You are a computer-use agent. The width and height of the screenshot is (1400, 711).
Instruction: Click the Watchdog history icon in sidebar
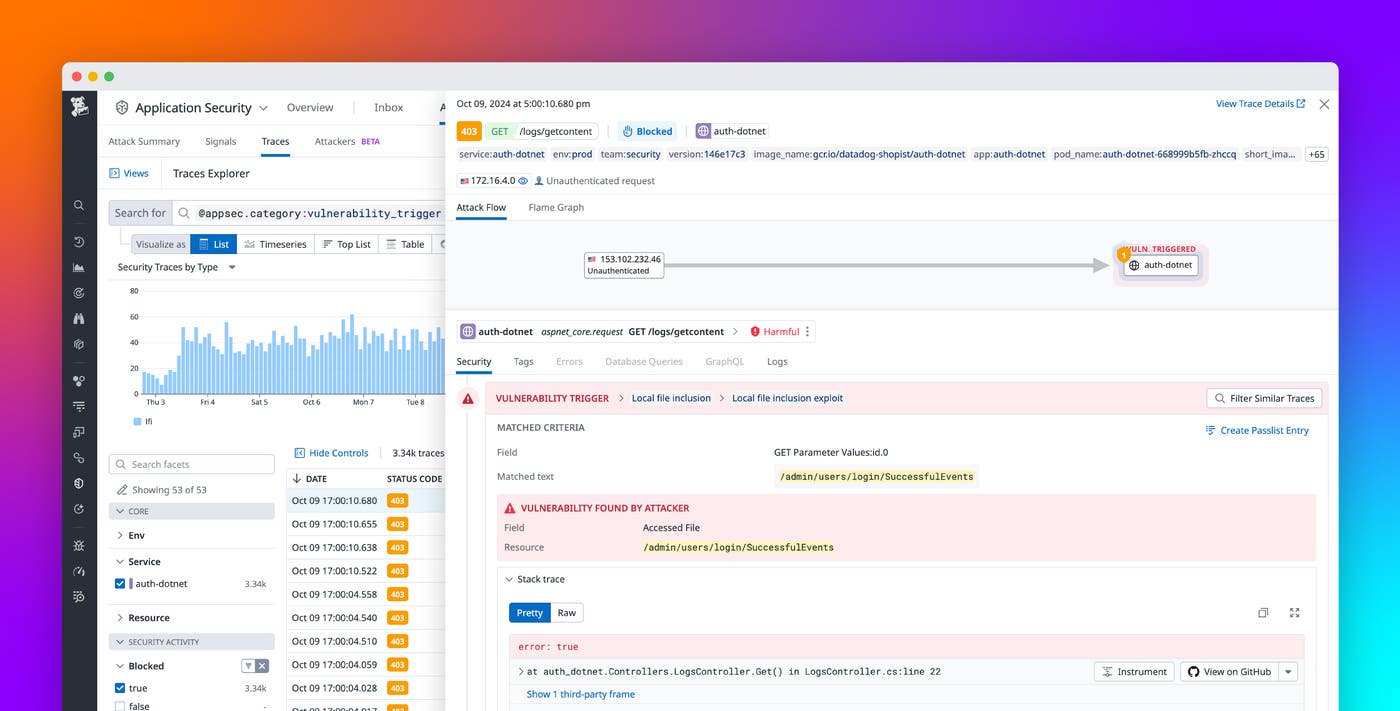point(78,241)
